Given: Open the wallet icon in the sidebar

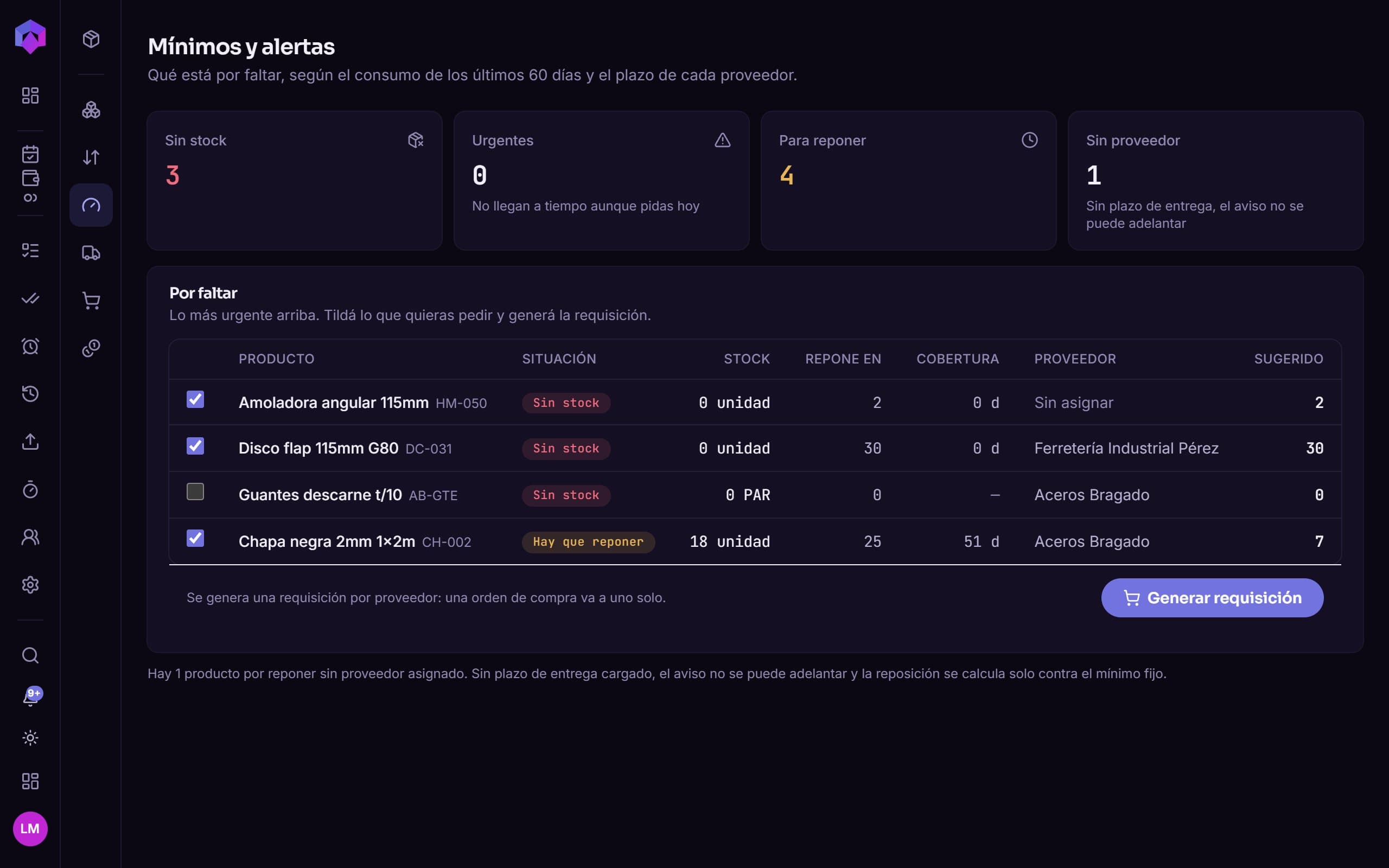Looking at the screenshot, I should [x=30, y=178].
